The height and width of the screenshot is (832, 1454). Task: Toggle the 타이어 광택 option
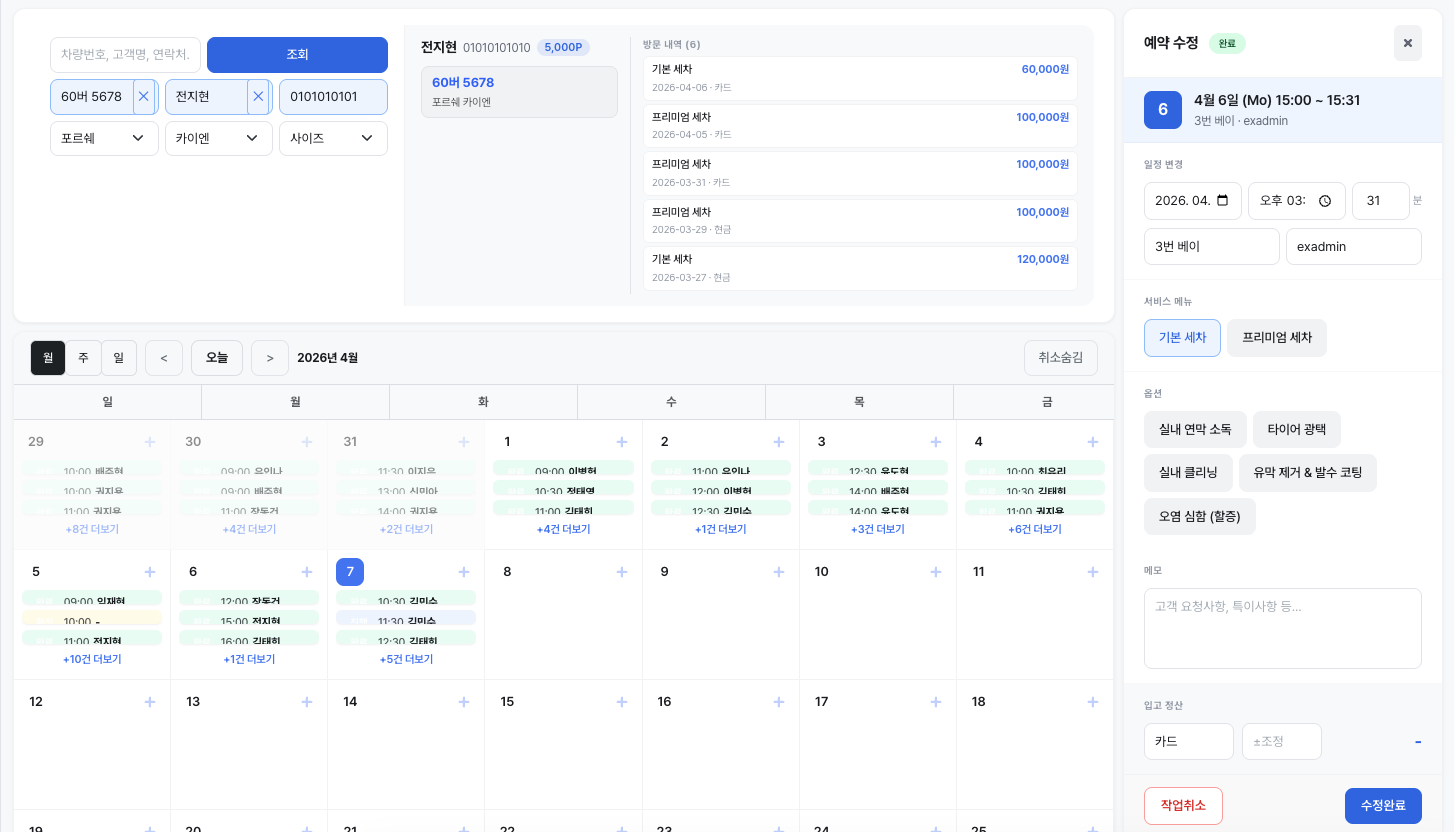pyautogui.click(x=1296, y=429)
